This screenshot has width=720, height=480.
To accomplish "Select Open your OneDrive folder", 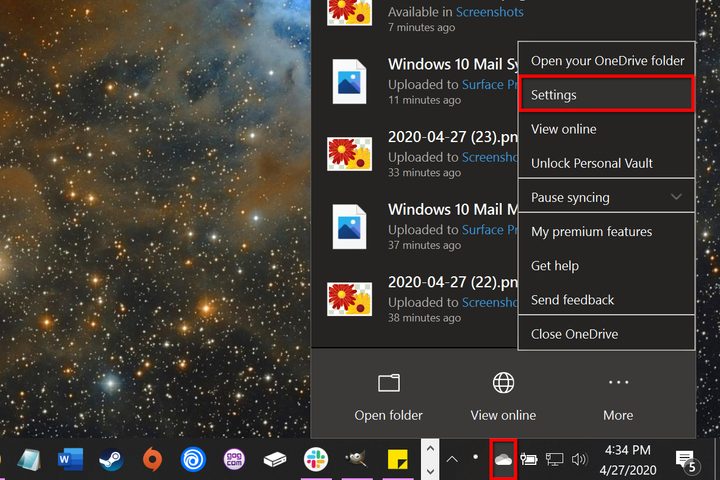I will coord(606,61).
